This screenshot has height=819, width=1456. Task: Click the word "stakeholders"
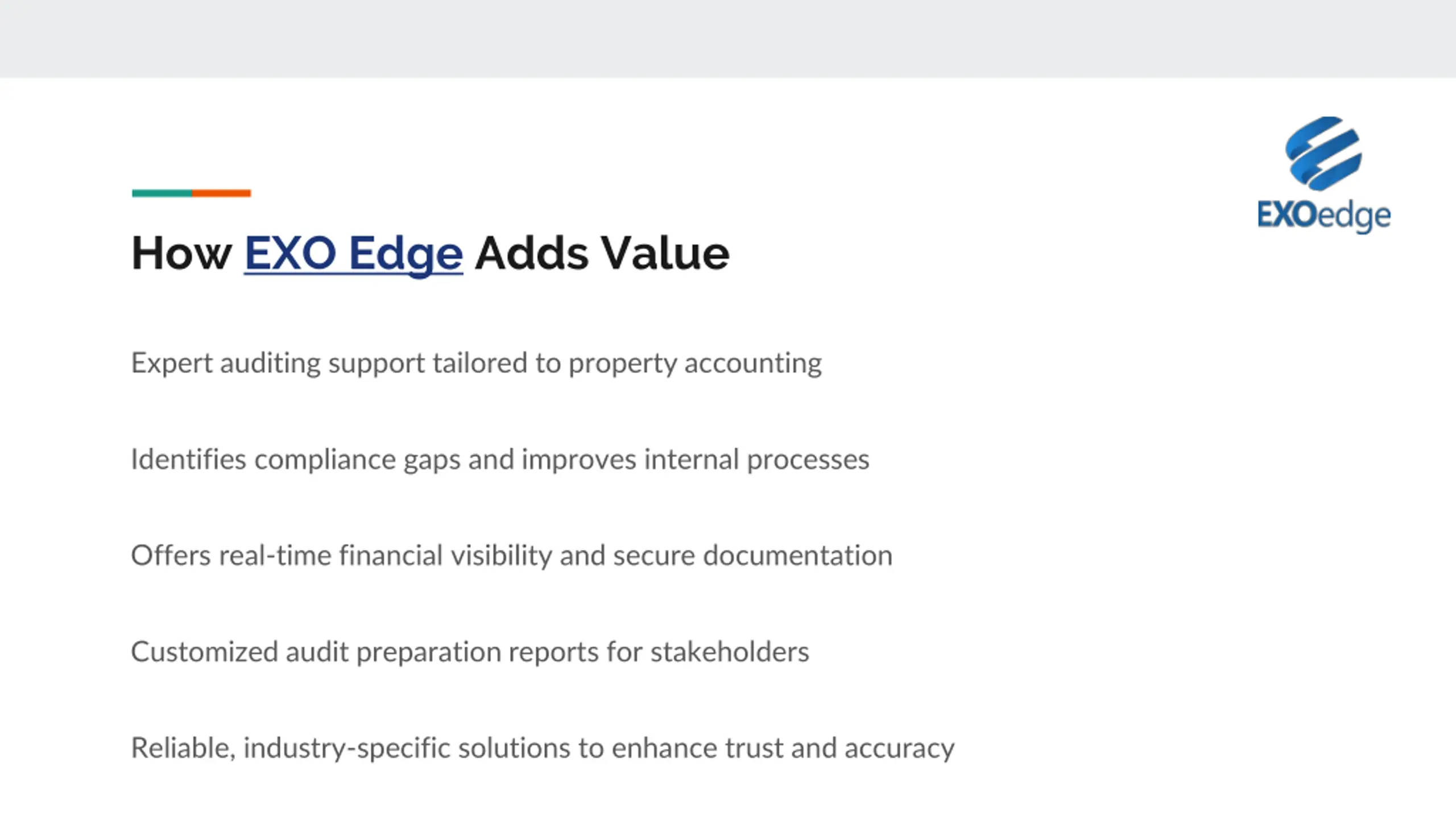(730, 652)
